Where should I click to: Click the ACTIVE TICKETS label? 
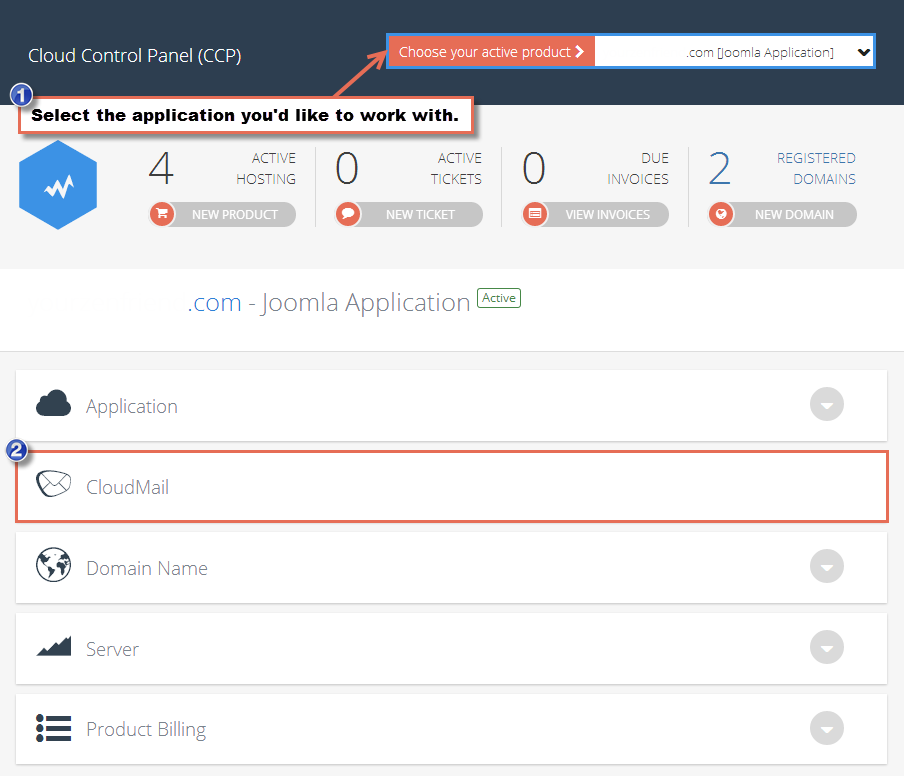click(456, 168)
